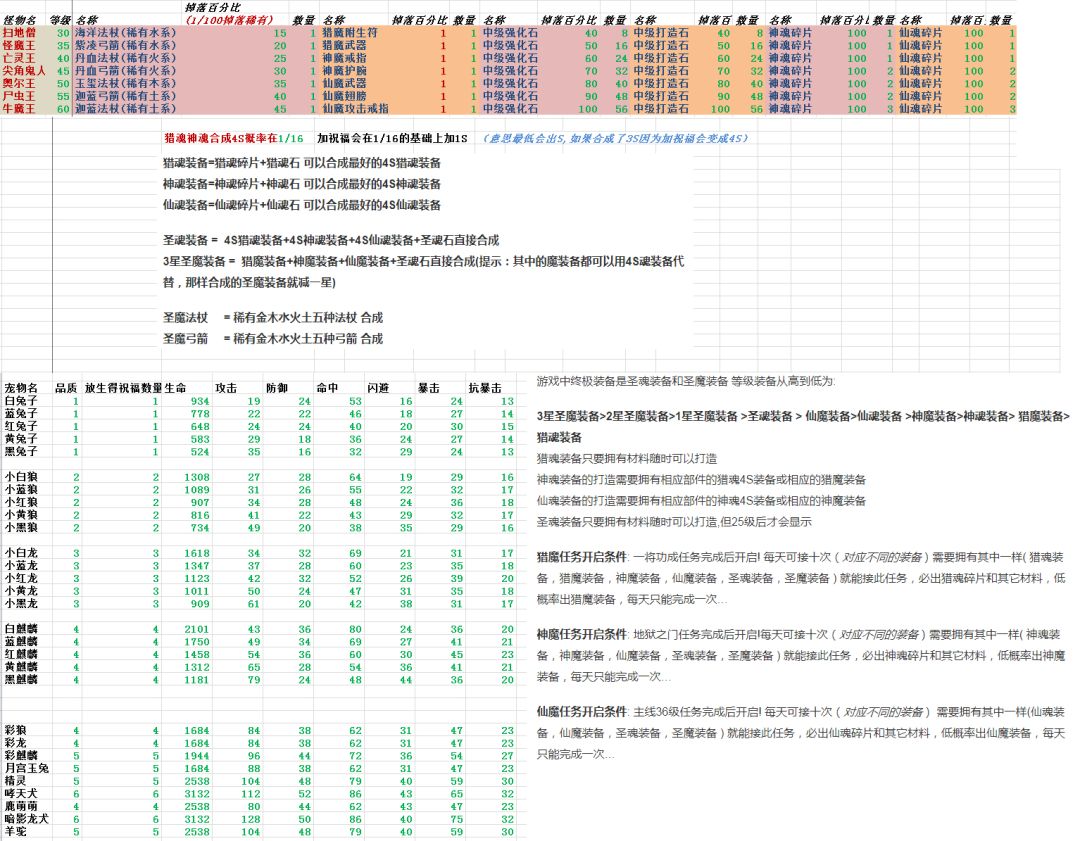Select the 小白狼 pet cell
Screen dimensions: 1080x841
[x=21, y=477]
